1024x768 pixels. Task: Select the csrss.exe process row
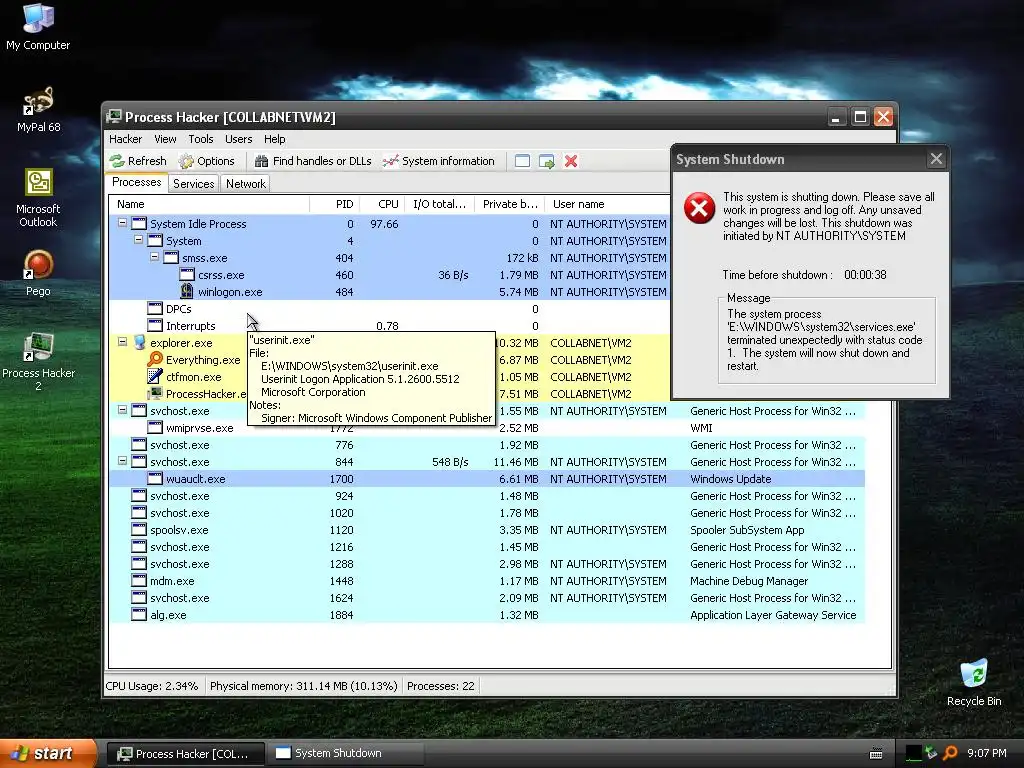[389, 275]
